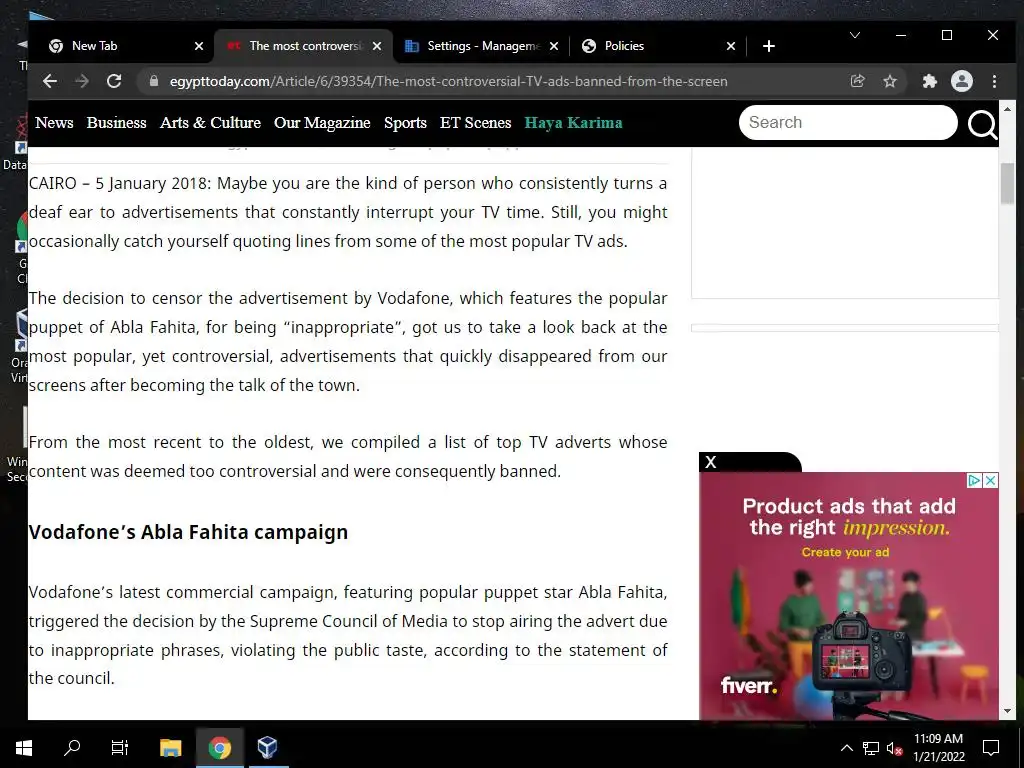1024x768 pixels.
Task: Click the Fiverr logo in ad
Action: (749, 685)
